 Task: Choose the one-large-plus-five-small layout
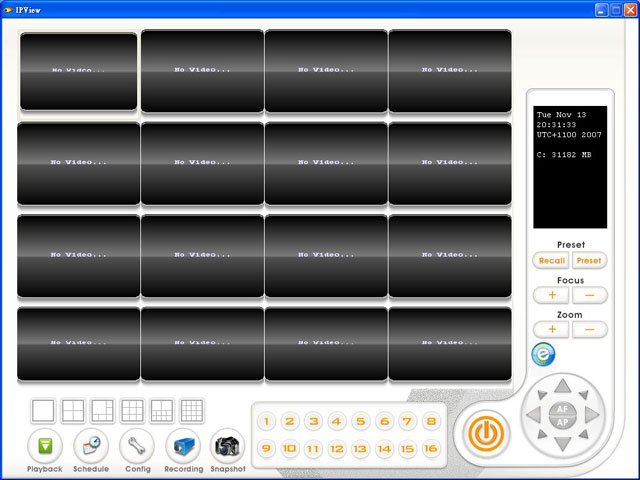(102, 411)
